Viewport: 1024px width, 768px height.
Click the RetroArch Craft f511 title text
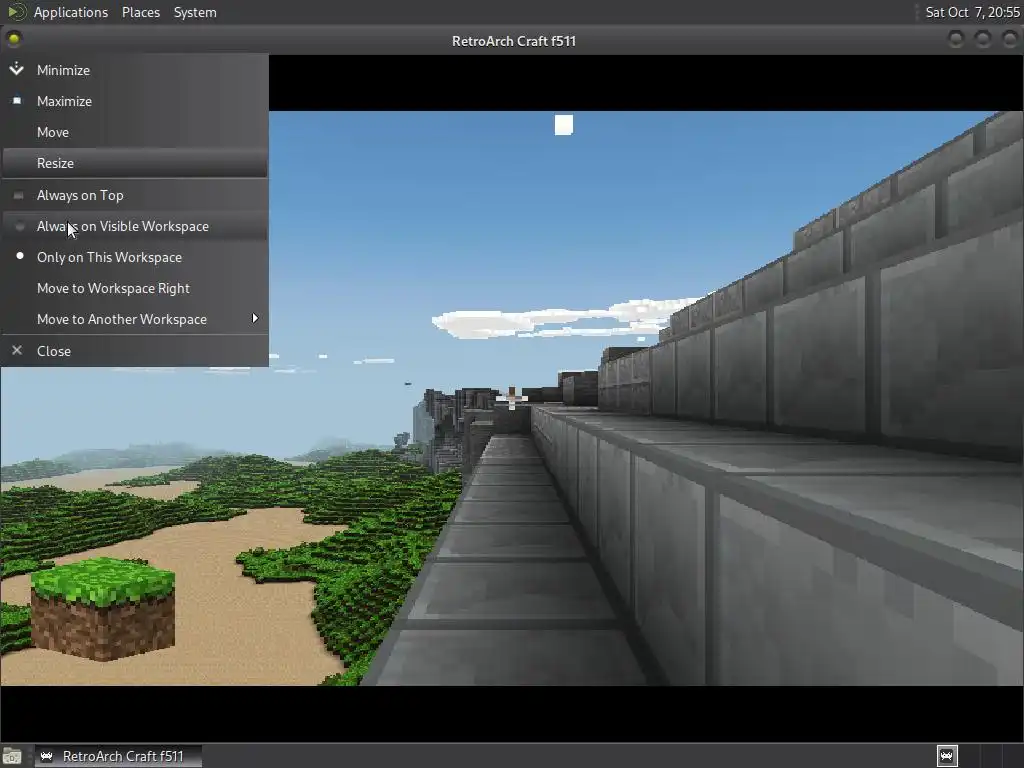pos(513,41)
